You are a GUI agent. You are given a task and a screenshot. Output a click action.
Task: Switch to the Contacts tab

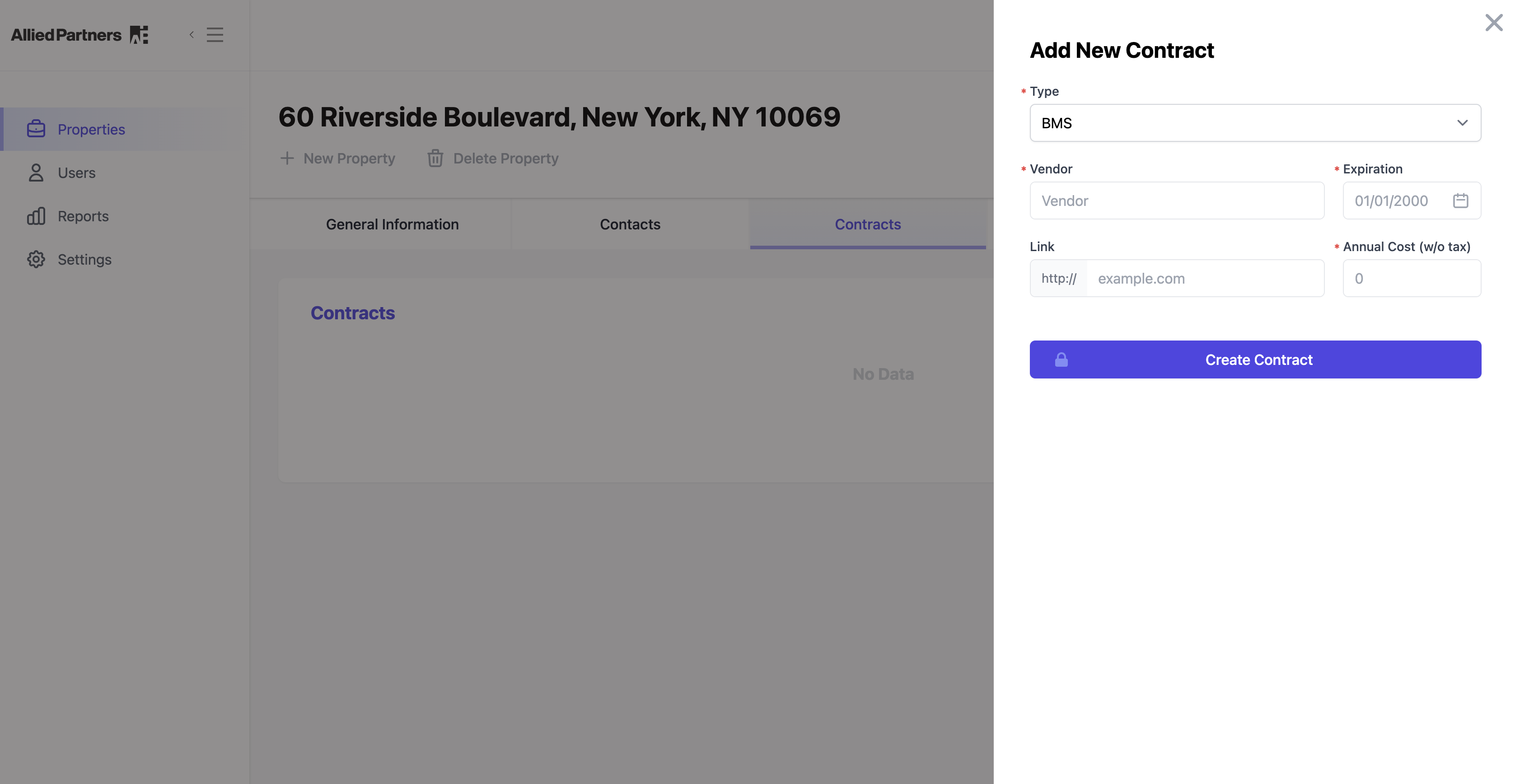pyautogui.click(x=629, y=224)
